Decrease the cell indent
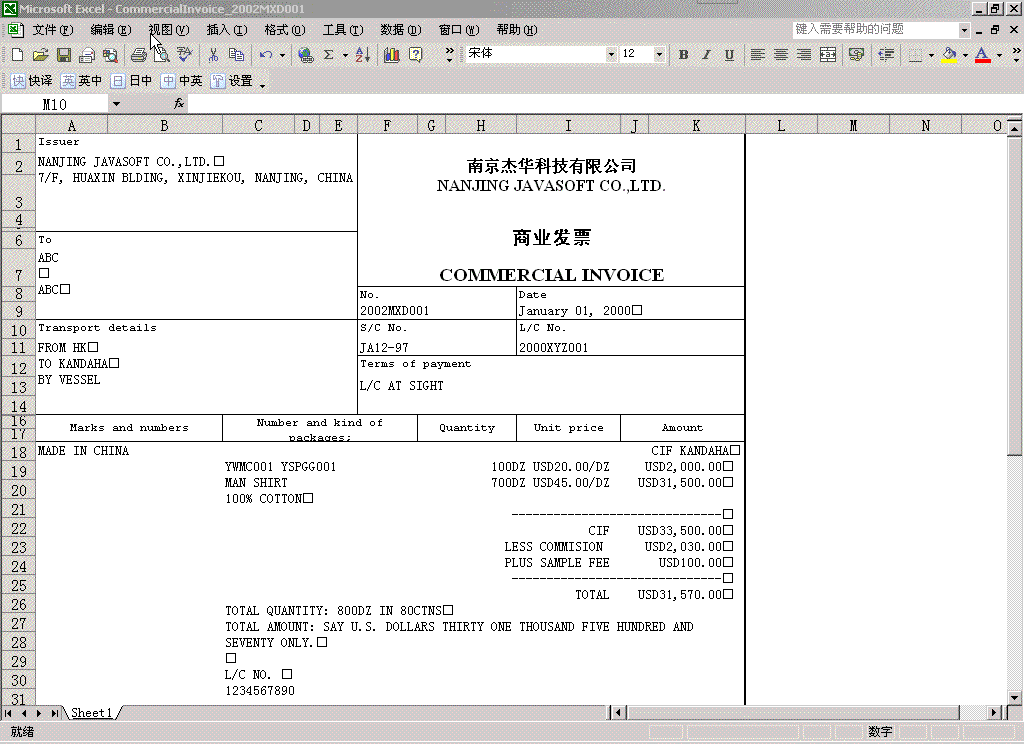The width and height of the screenshot is (1024, 744). tap(886, 55)
